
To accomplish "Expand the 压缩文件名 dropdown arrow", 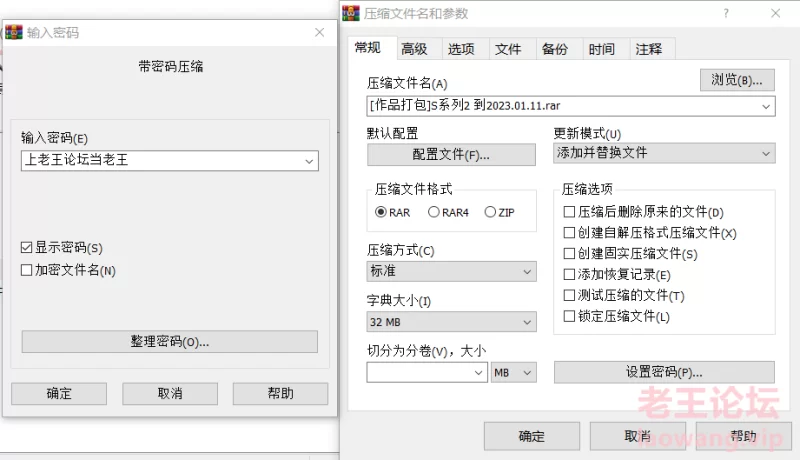I will click(766, 107).
